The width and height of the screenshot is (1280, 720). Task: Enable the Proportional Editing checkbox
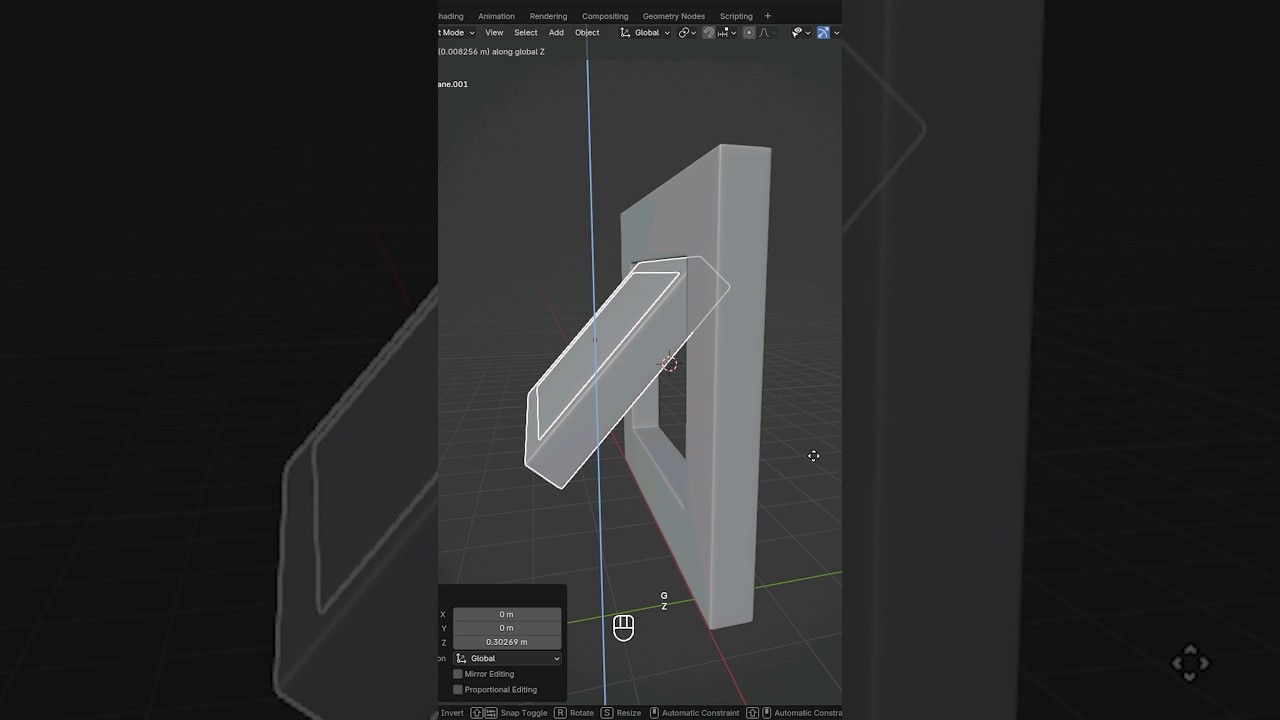click(x=458, y=689)
